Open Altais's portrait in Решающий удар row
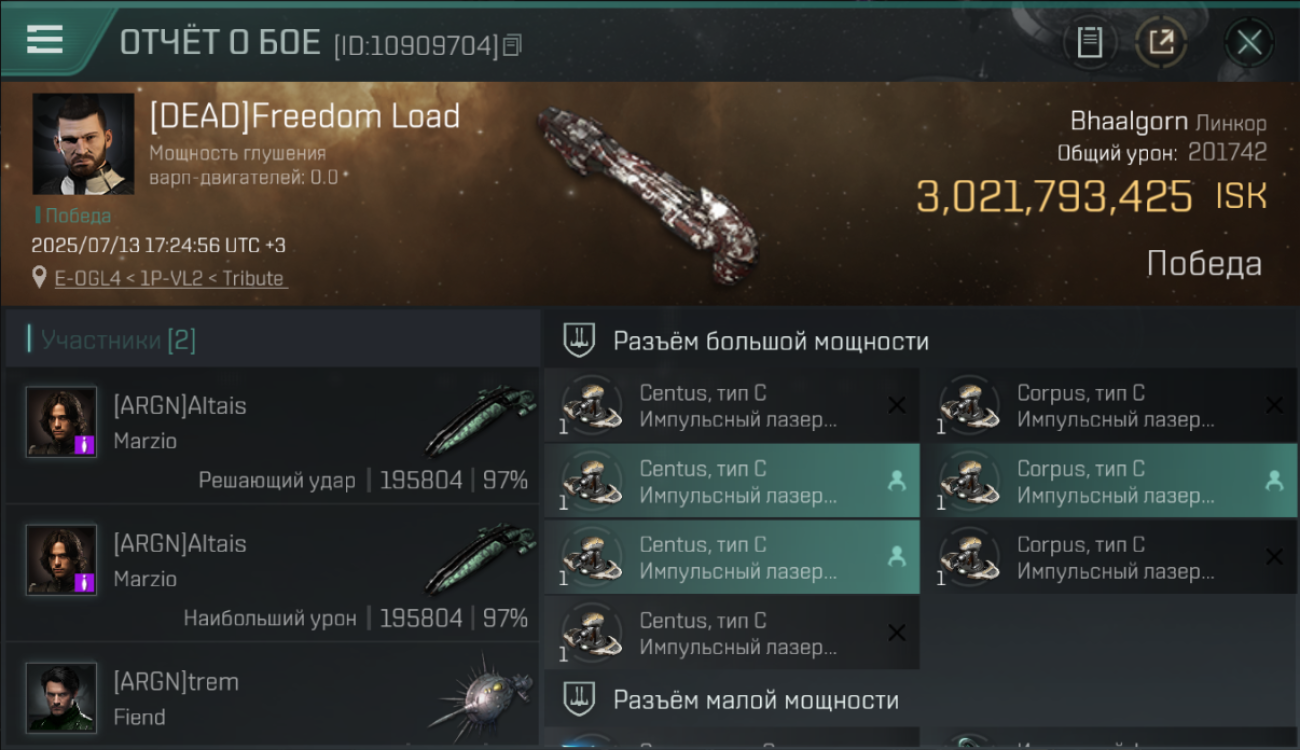 pos(61,422)
